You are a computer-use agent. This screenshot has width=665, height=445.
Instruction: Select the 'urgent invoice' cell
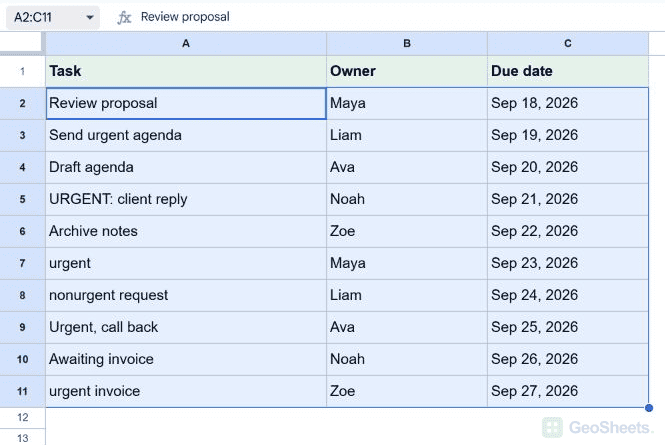pos(186,391)
